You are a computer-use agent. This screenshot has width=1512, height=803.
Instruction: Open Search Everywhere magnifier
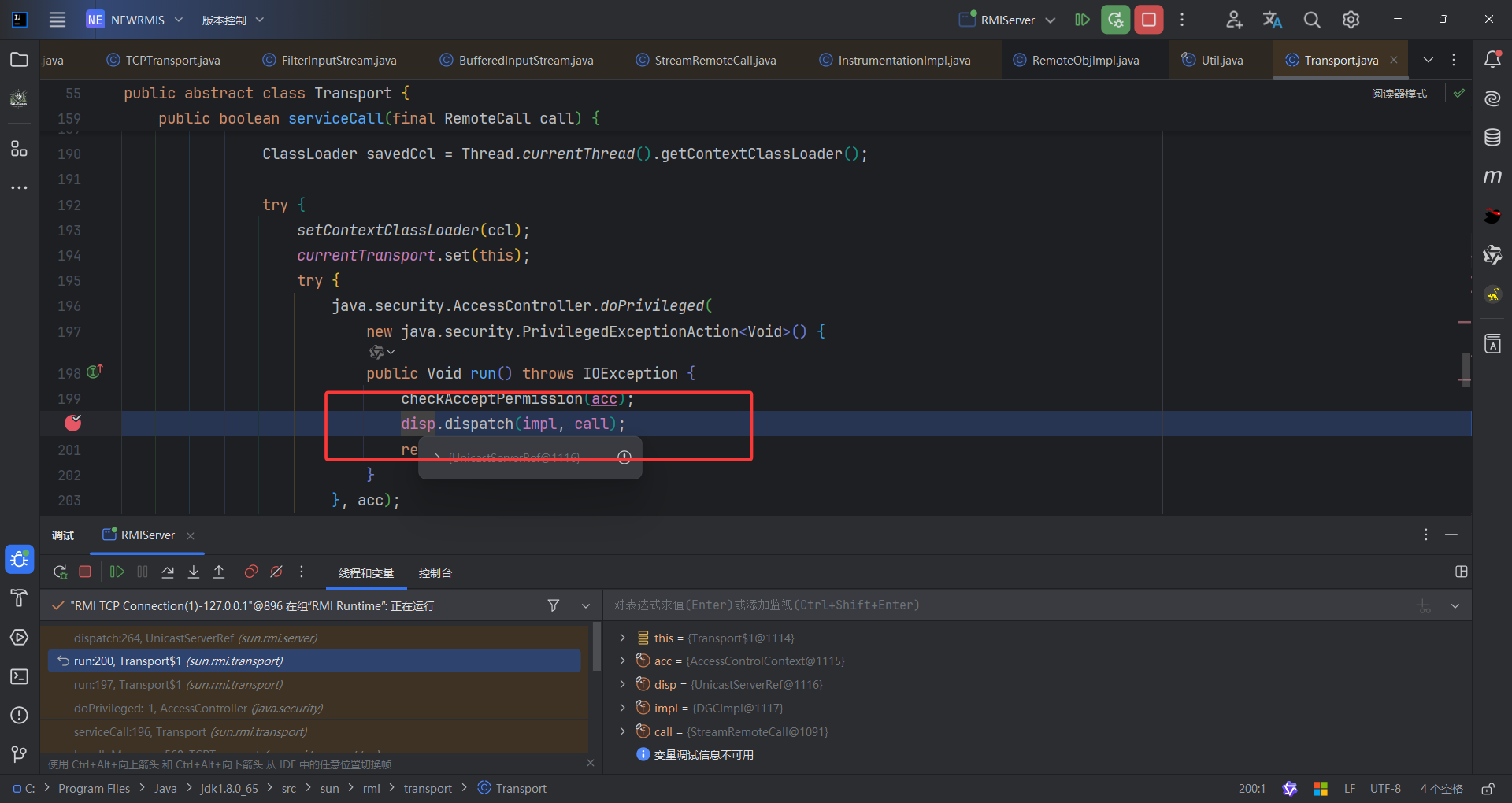(x=1312, y=20)
